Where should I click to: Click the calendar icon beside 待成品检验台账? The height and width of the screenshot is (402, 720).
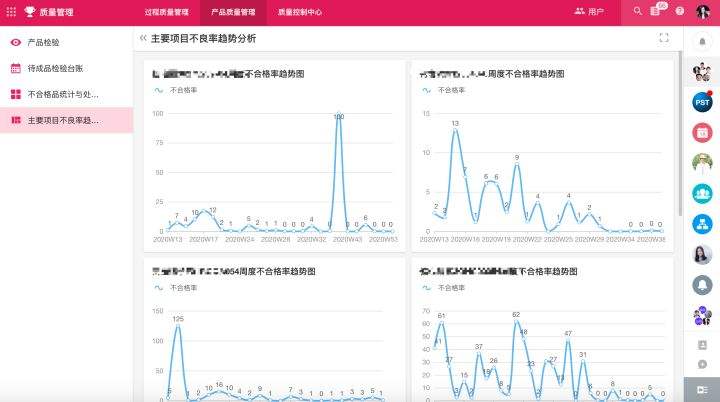point(16,68)
